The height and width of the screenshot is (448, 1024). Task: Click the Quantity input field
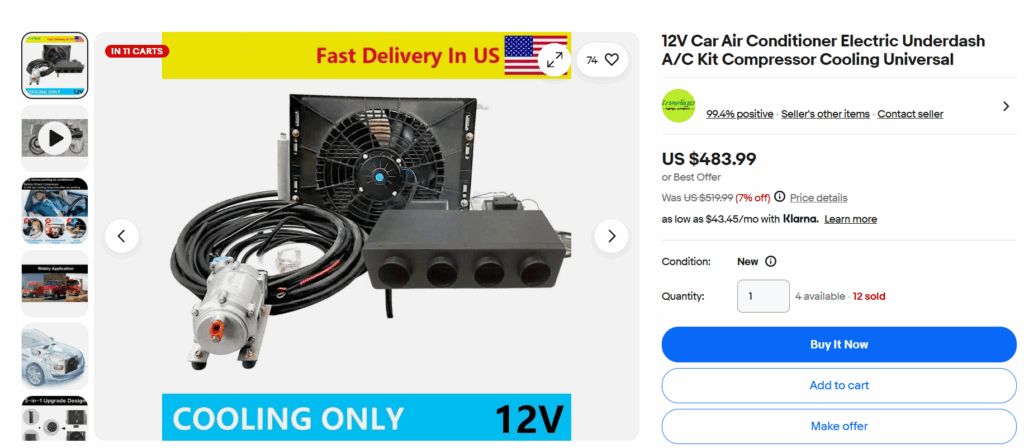[x=763, y=296]
